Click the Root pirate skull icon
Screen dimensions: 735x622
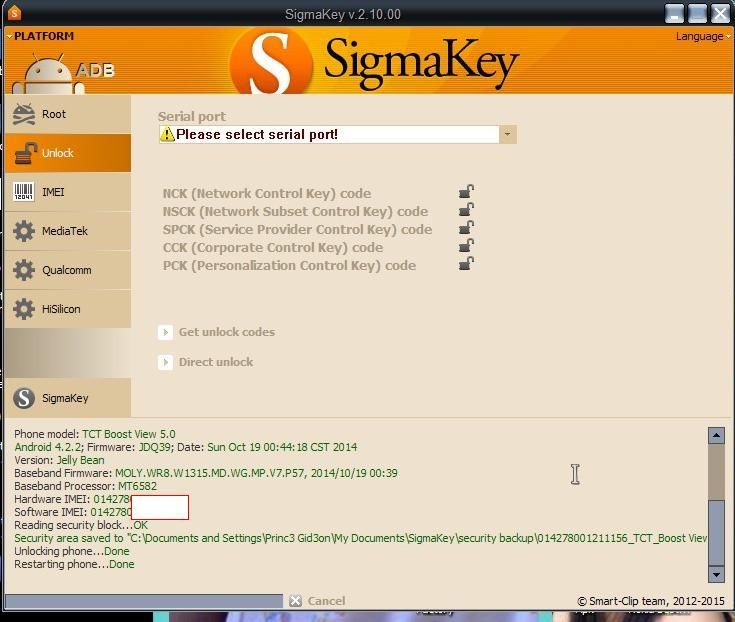tap(24, 115)
